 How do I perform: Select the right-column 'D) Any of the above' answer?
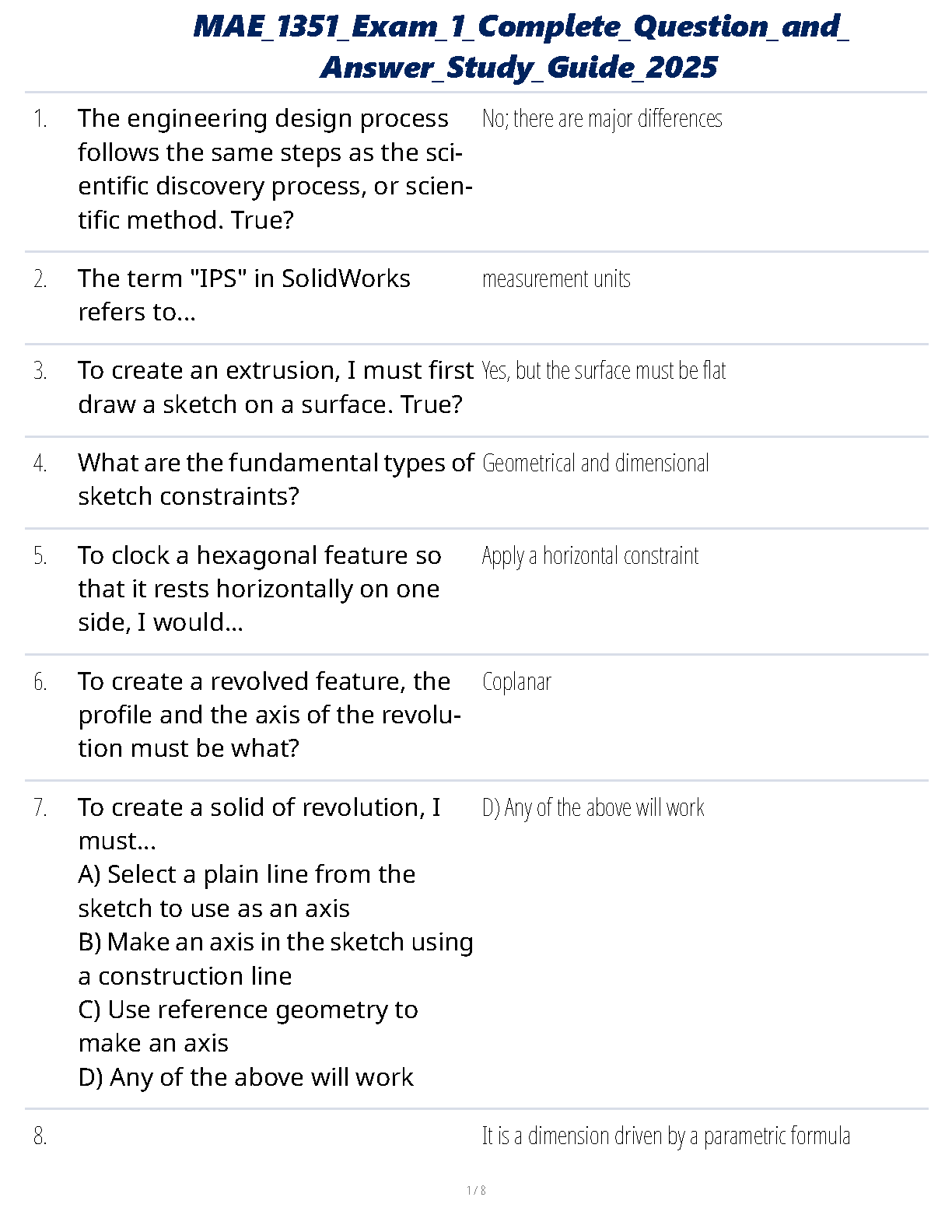[593, 808]
